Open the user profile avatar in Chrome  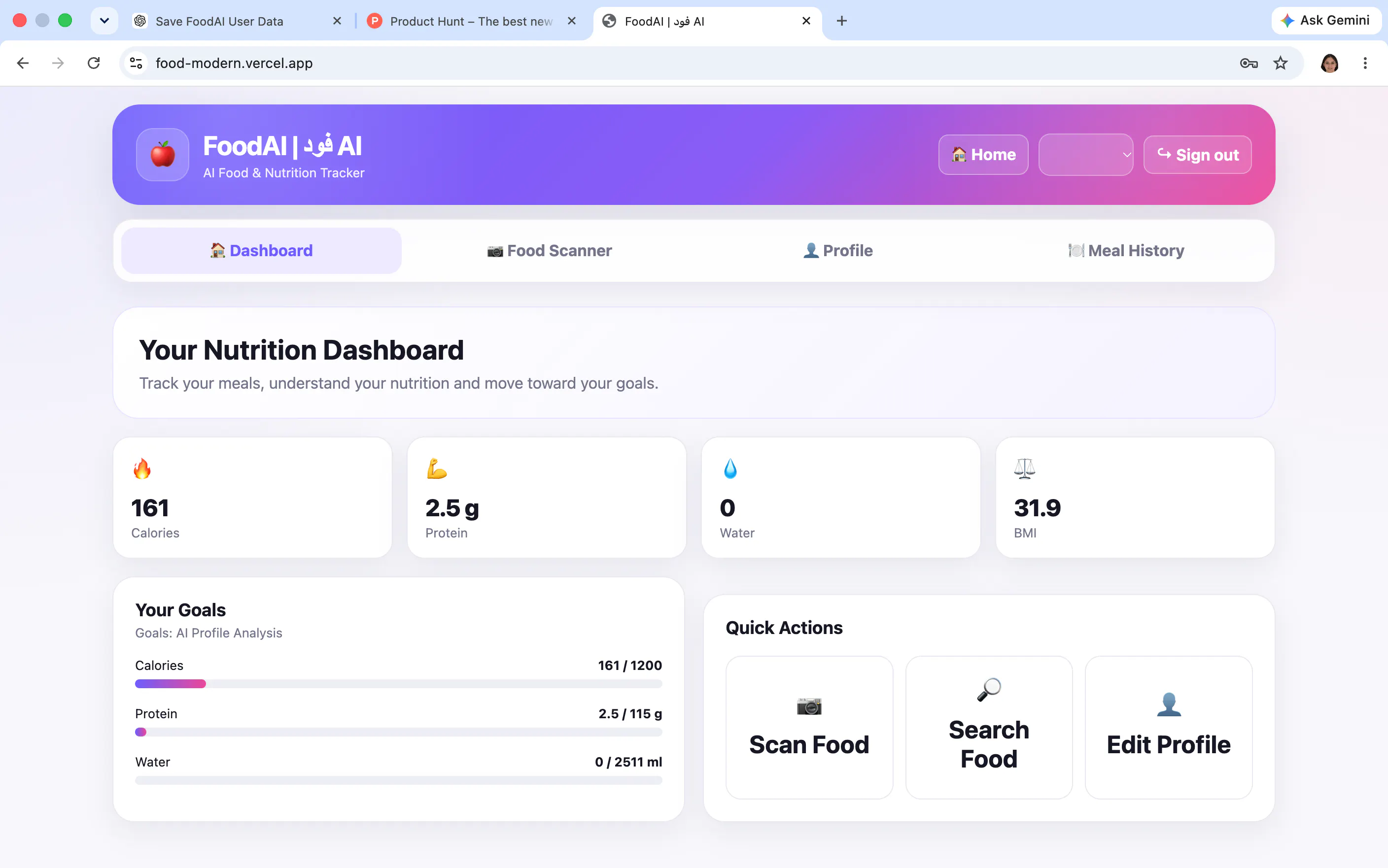pyautogui.click(x=1329, y=63)
